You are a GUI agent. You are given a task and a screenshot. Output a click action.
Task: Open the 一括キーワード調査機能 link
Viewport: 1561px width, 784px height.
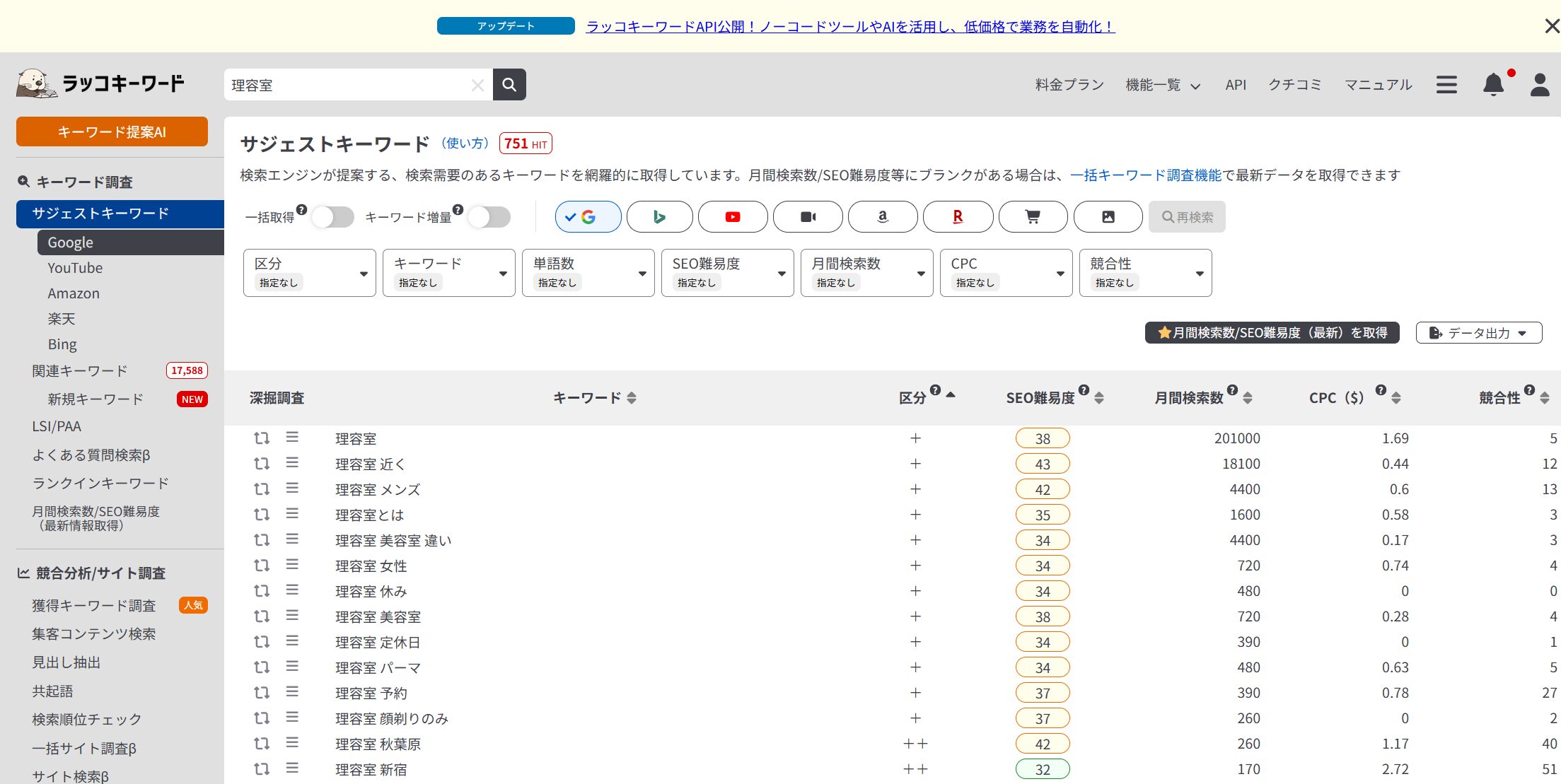click(x=1145, y=175)
